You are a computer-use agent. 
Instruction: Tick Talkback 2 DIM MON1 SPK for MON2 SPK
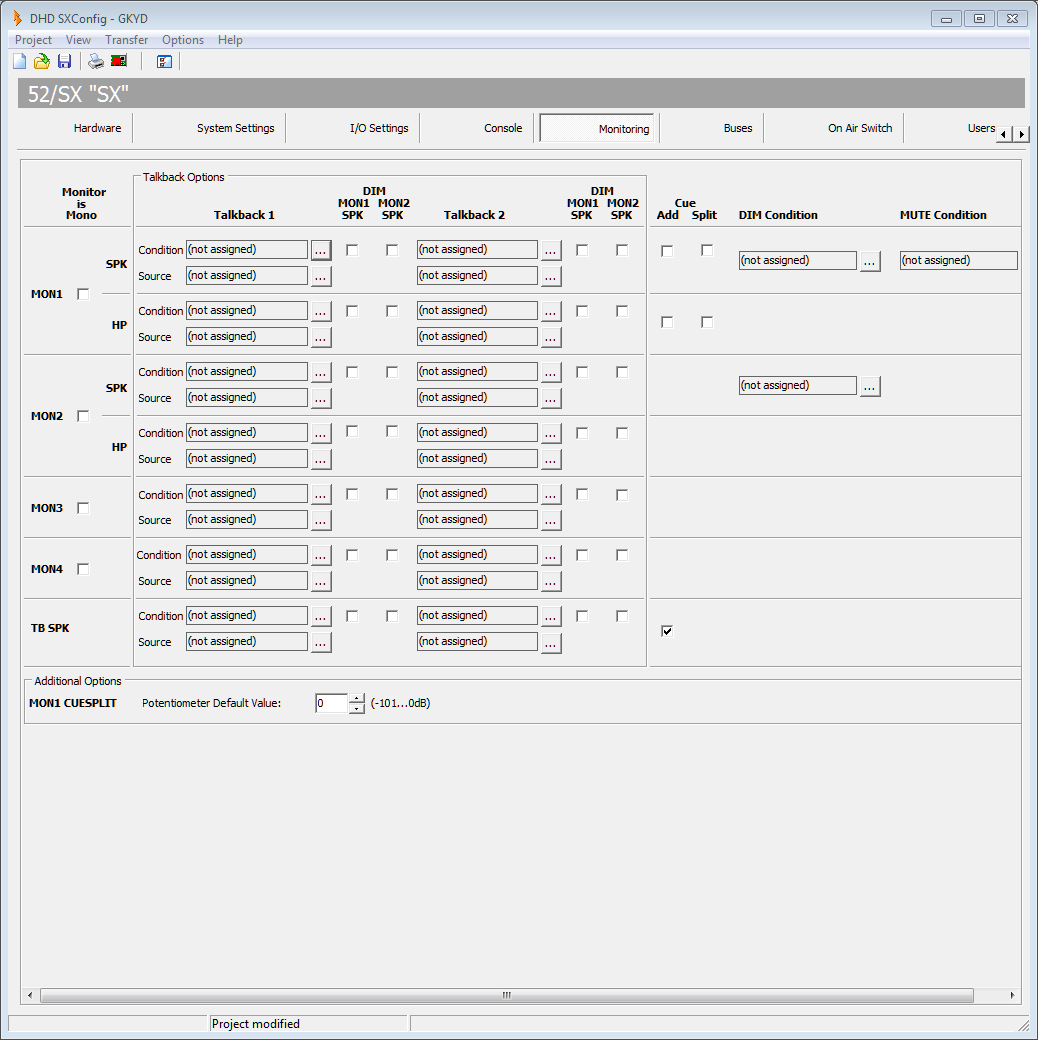(582, 372)
